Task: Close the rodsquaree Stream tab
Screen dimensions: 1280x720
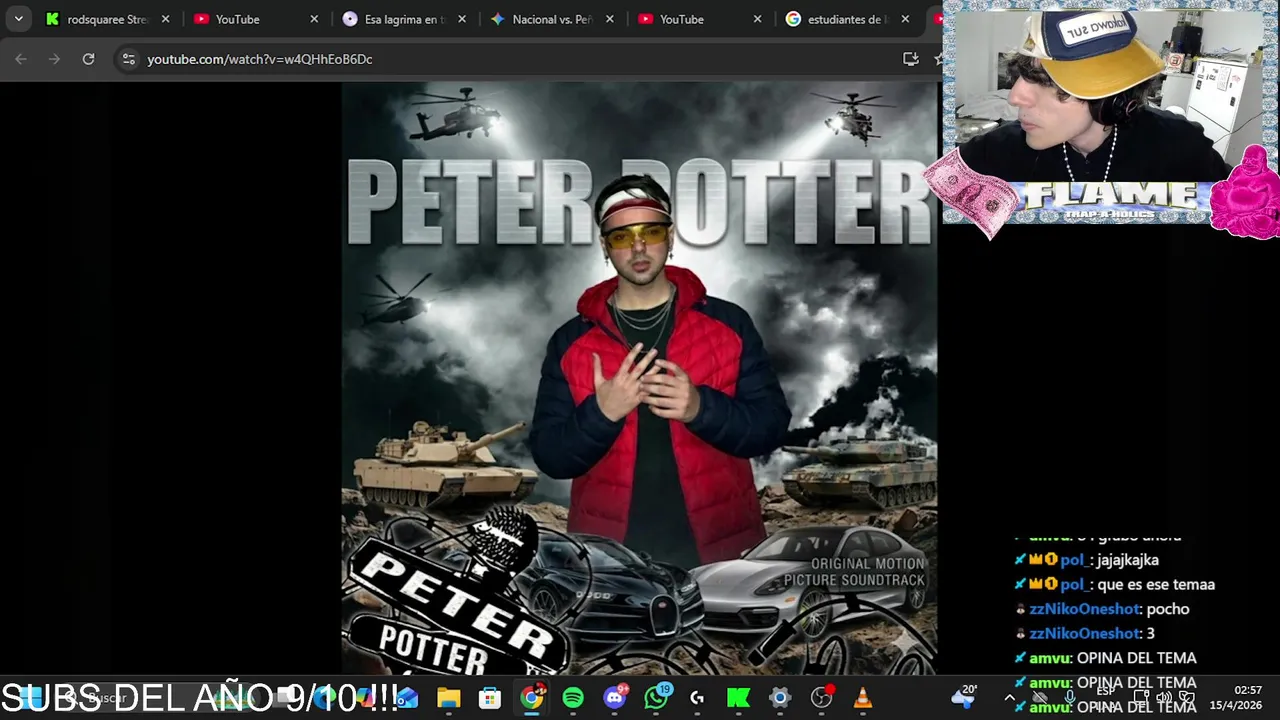Action: 166,19
